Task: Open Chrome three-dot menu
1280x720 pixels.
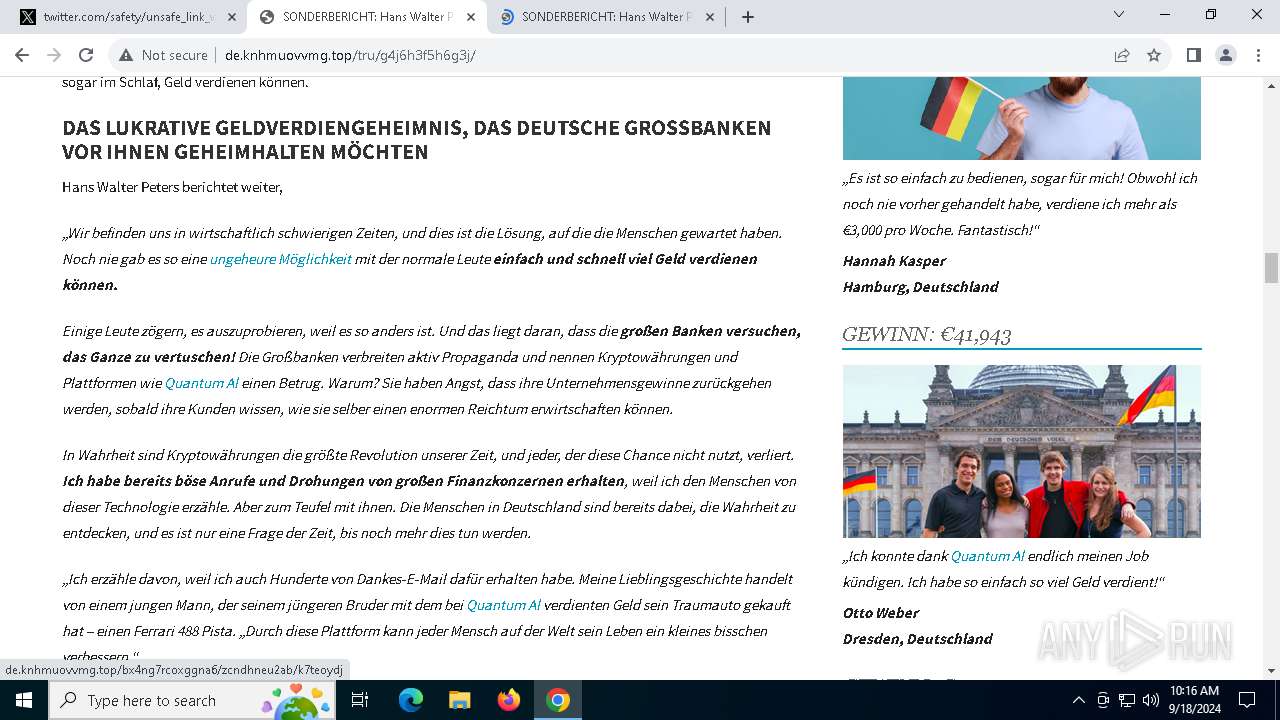Action: click(1258, 55)
